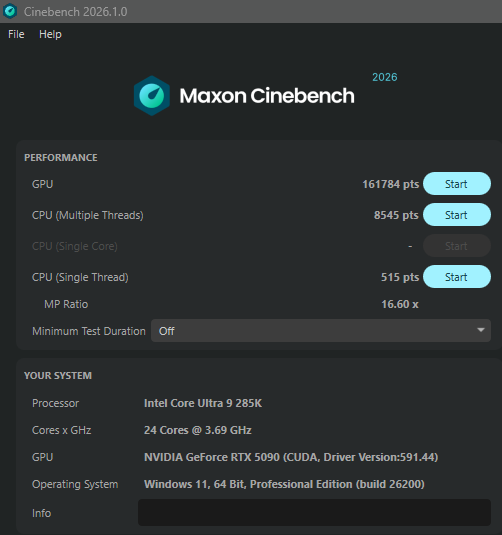Click the Windows 11 operating system value

point(284,484)
